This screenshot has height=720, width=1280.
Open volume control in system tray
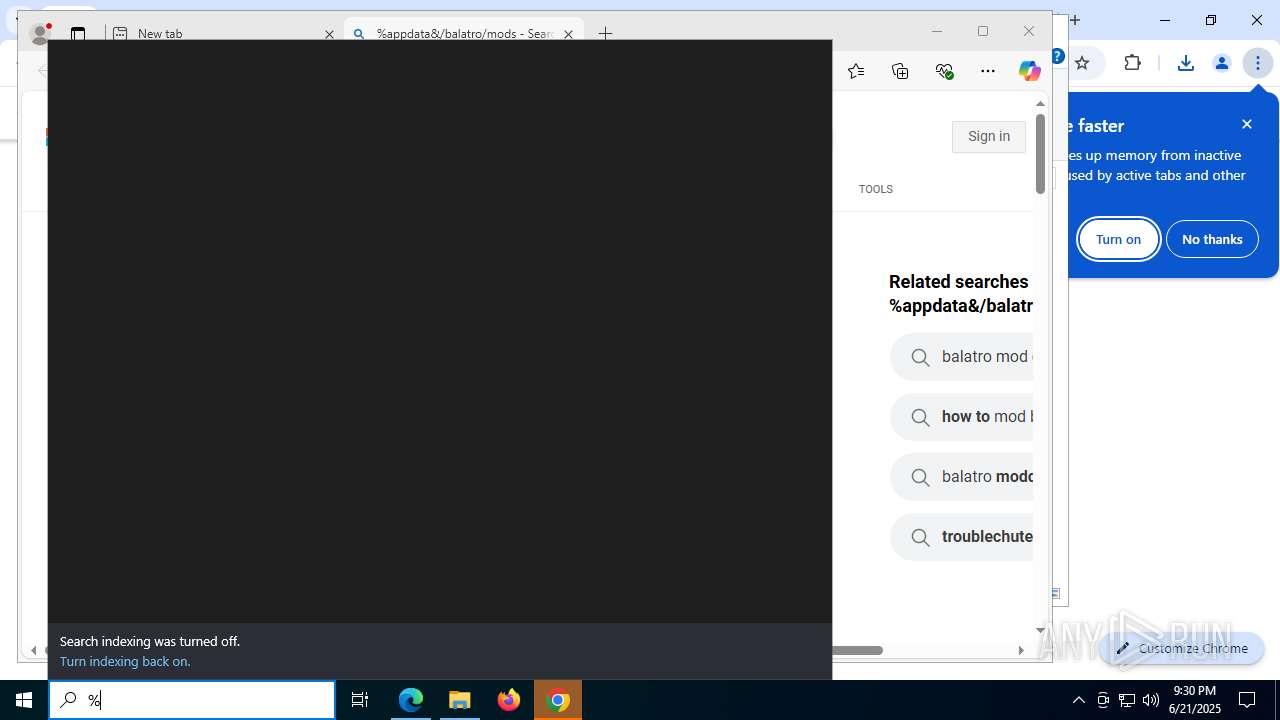tap(1151, 700)
